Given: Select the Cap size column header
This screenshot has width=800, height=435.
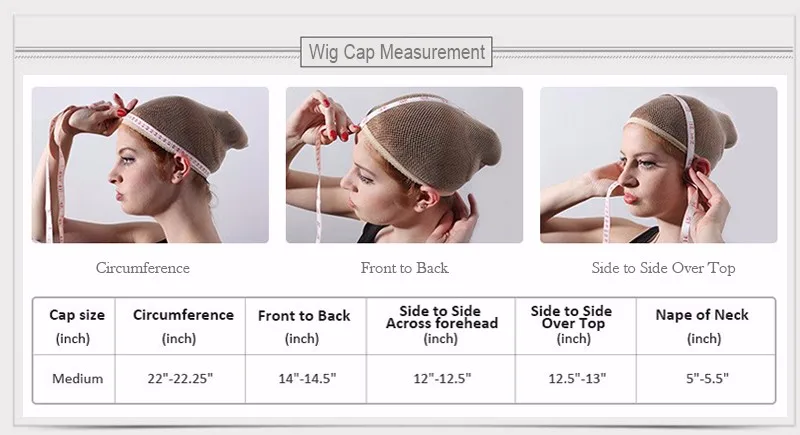Looking at the screenshot, I should [x=74, y=326].
